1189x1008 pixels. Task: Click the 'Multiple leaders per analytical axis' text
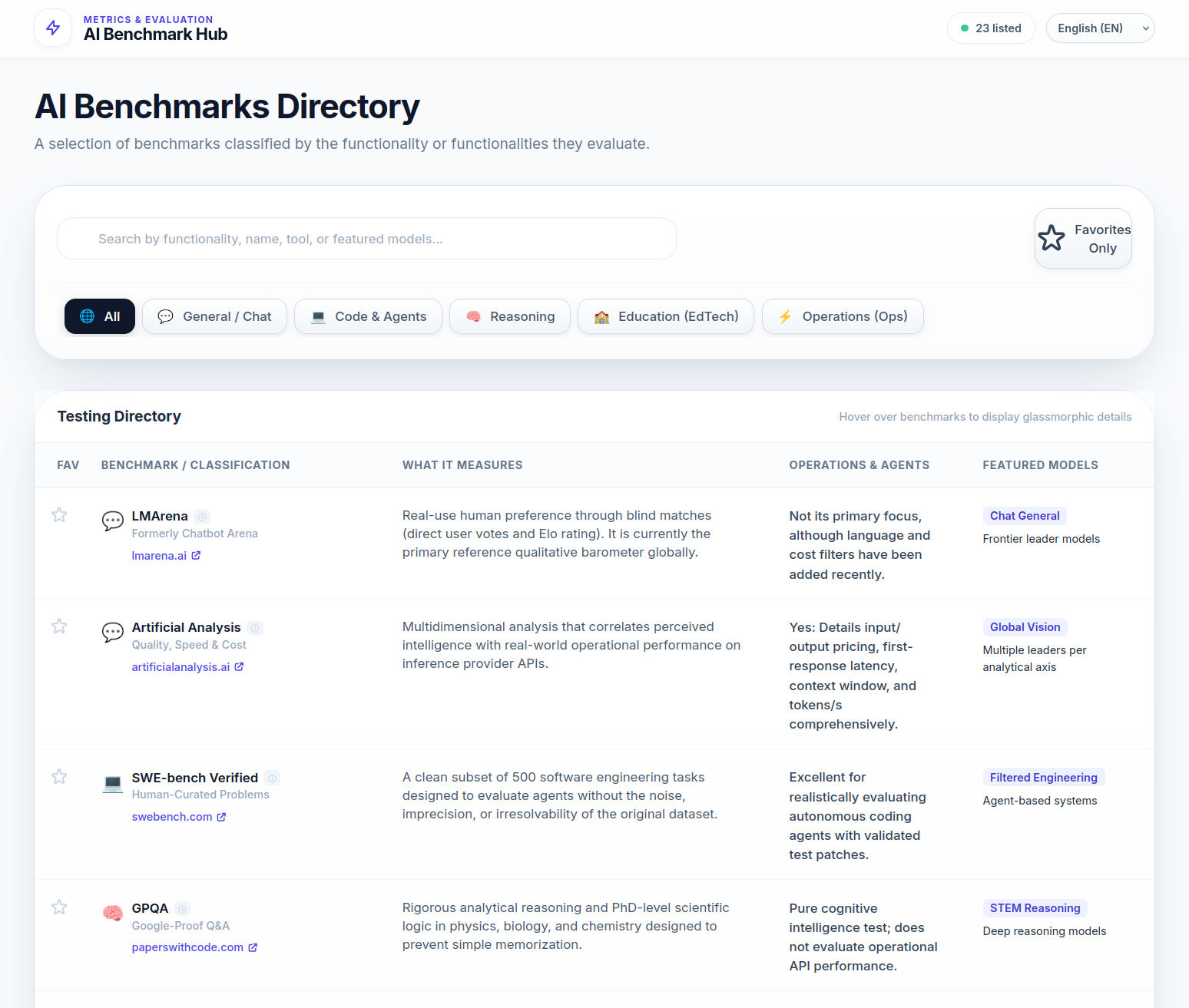(x=1035, y=659)
